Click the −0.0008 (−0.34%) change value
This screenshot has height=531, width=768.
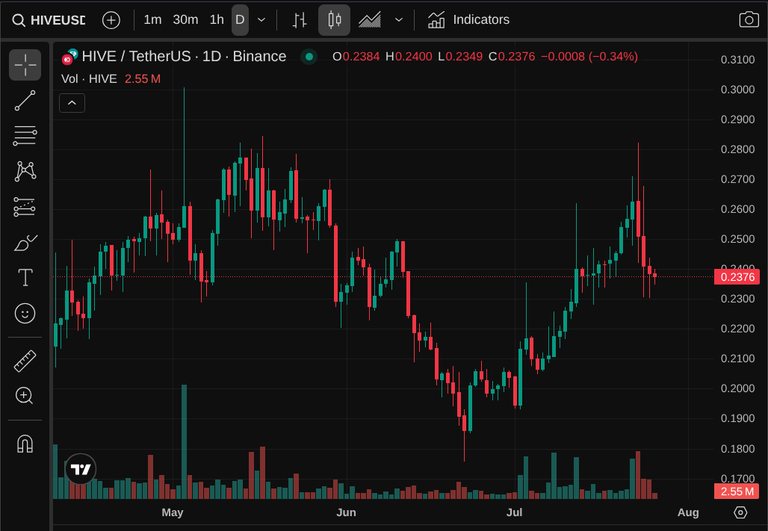pos(589,57)
